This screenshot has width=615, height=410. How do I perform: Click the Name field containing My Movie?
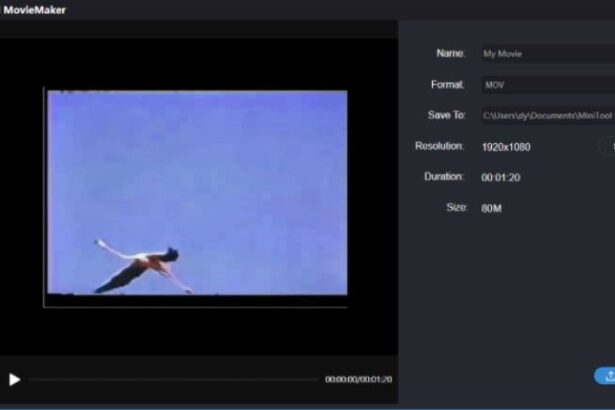tap(545, 54)
